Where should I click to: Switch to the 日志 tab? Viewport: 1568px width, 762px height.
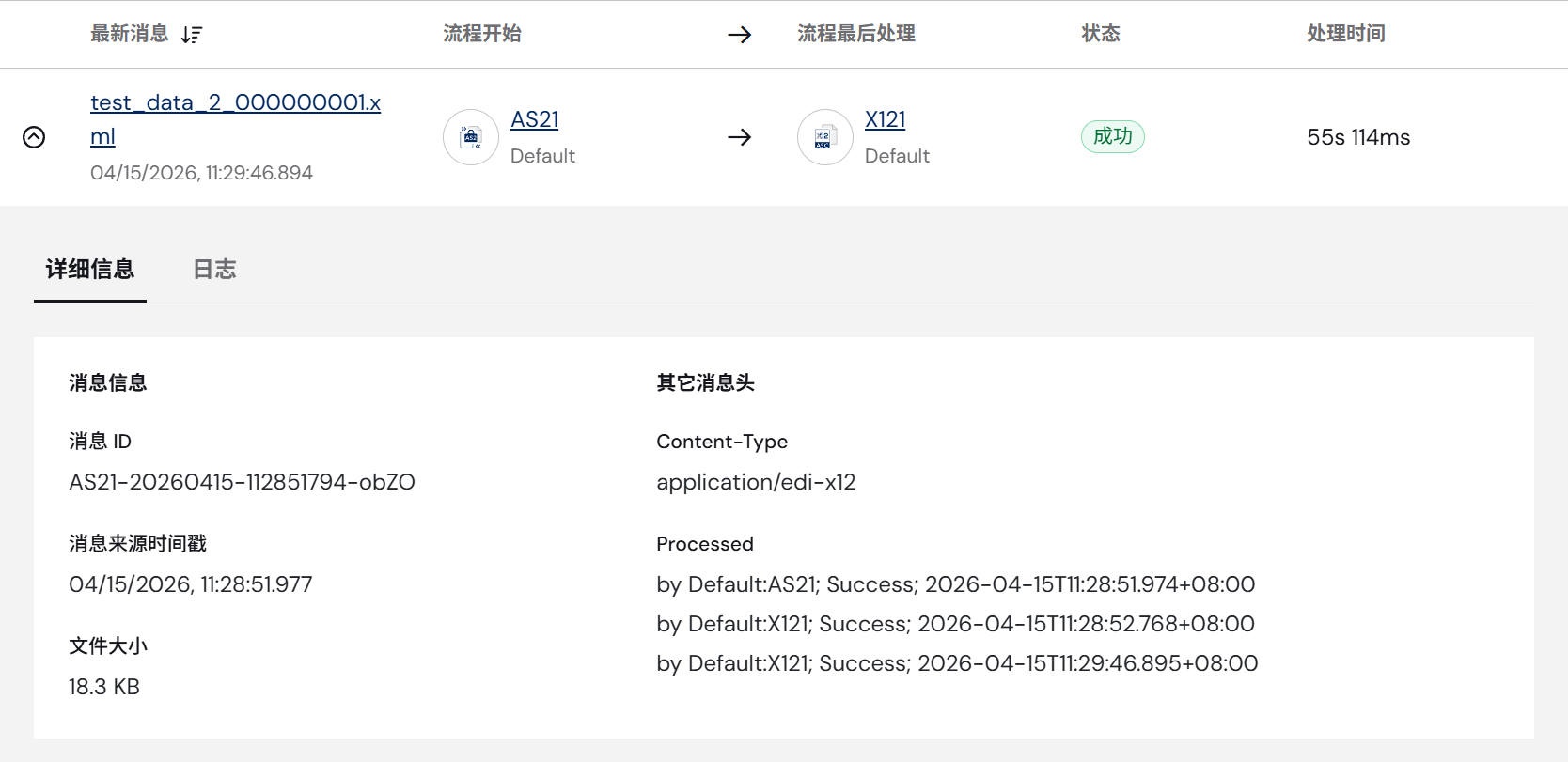point(214,270)
